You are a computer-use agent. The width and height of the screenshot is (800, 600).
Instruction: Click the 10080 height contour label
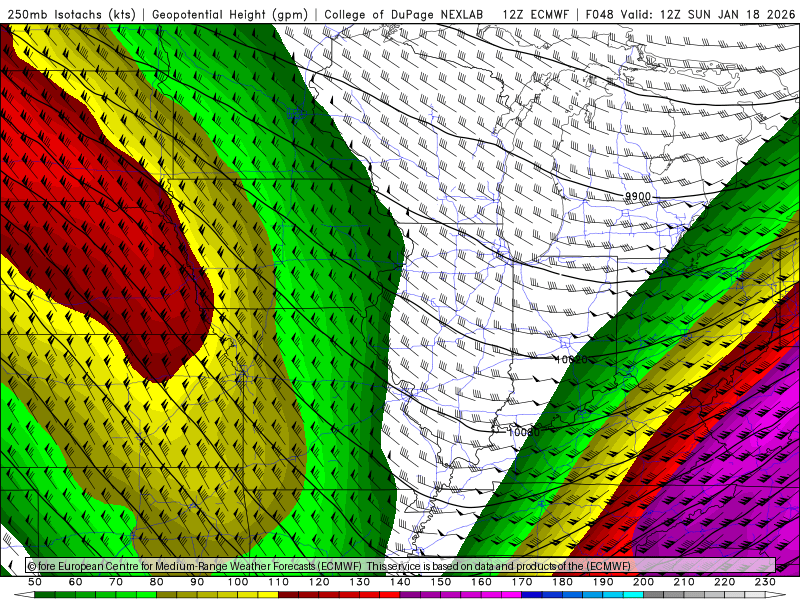(523, 432)
